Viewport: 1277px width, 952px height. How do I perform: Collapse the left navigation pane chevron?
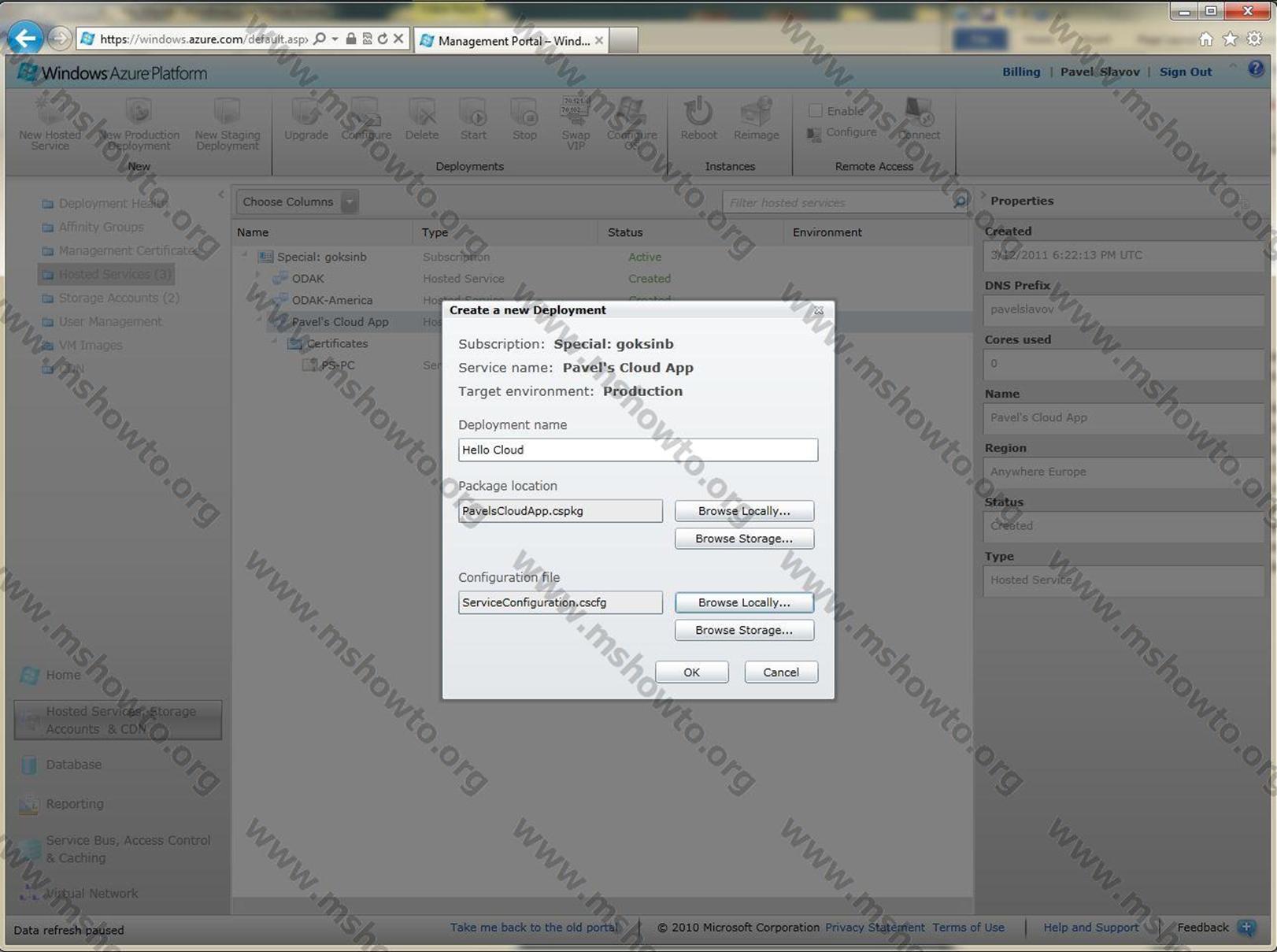[221, 194]
